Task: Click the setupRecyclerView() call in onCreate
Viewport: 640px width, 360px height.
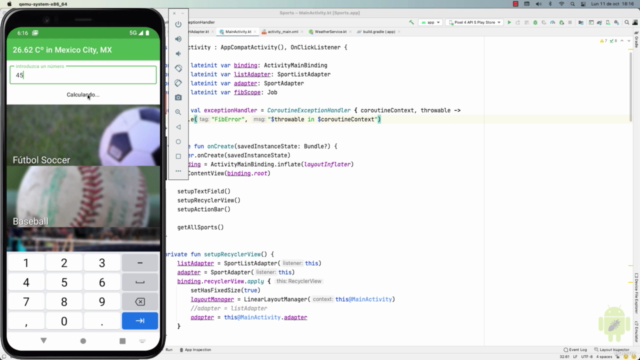Action: pyautogui.click(x=209, y=200)
